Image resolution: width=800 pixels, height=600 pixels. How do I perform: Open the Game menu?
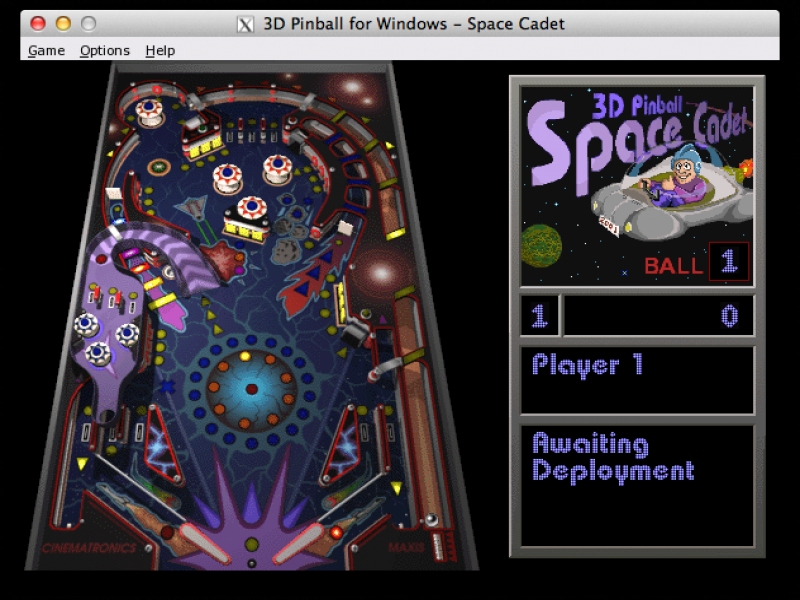pos(46,50)
